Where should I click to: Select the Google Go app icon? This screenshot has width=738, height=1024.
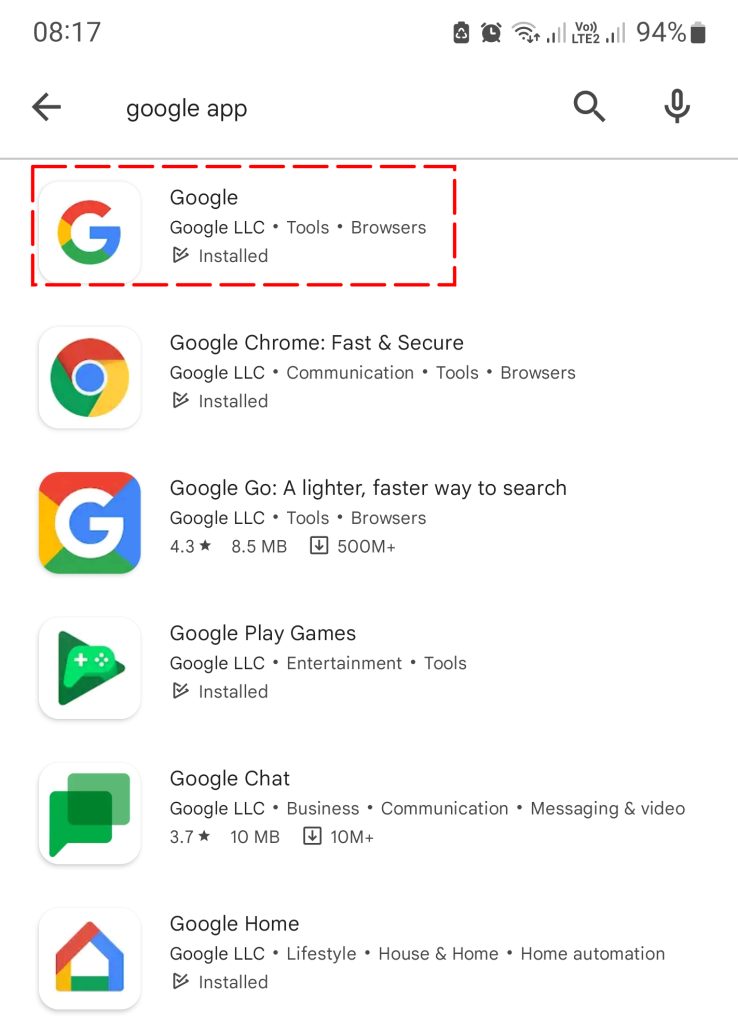pos(89,522)
